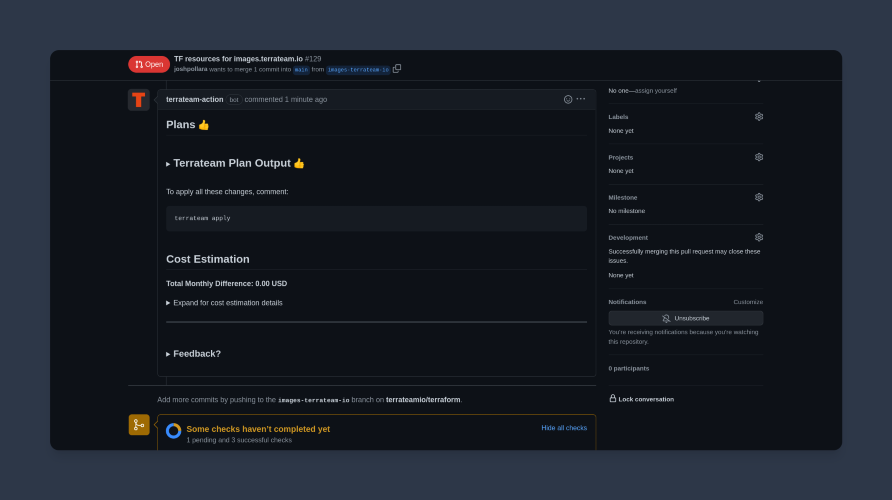Screen dimensions: 892x500
Task: Open the comment three-dot options menu
Action: 581,99
